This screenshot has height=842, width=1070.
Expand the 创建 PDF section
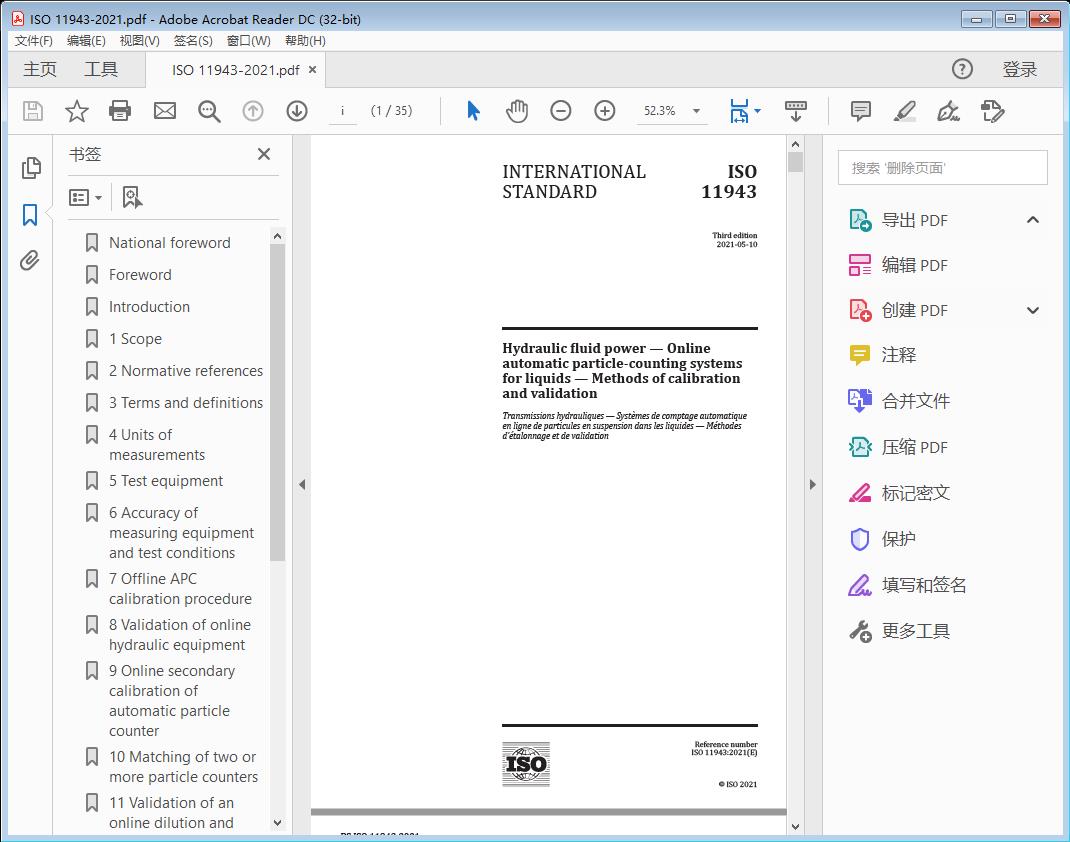(1032, 310)
